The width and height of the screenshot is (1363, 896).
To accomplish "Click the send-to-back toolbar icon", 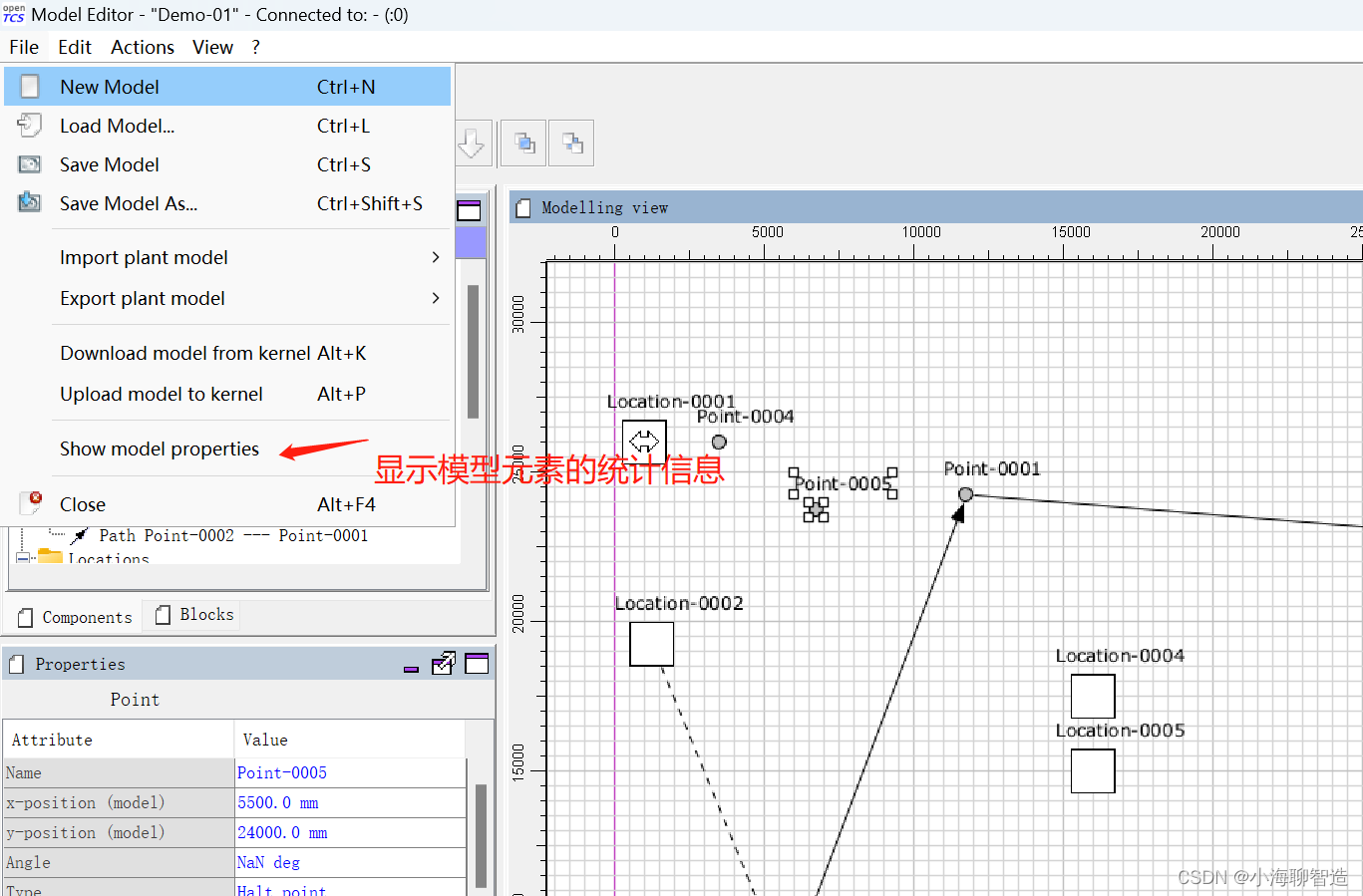I will pyautogui.click(x=572, y=144).
